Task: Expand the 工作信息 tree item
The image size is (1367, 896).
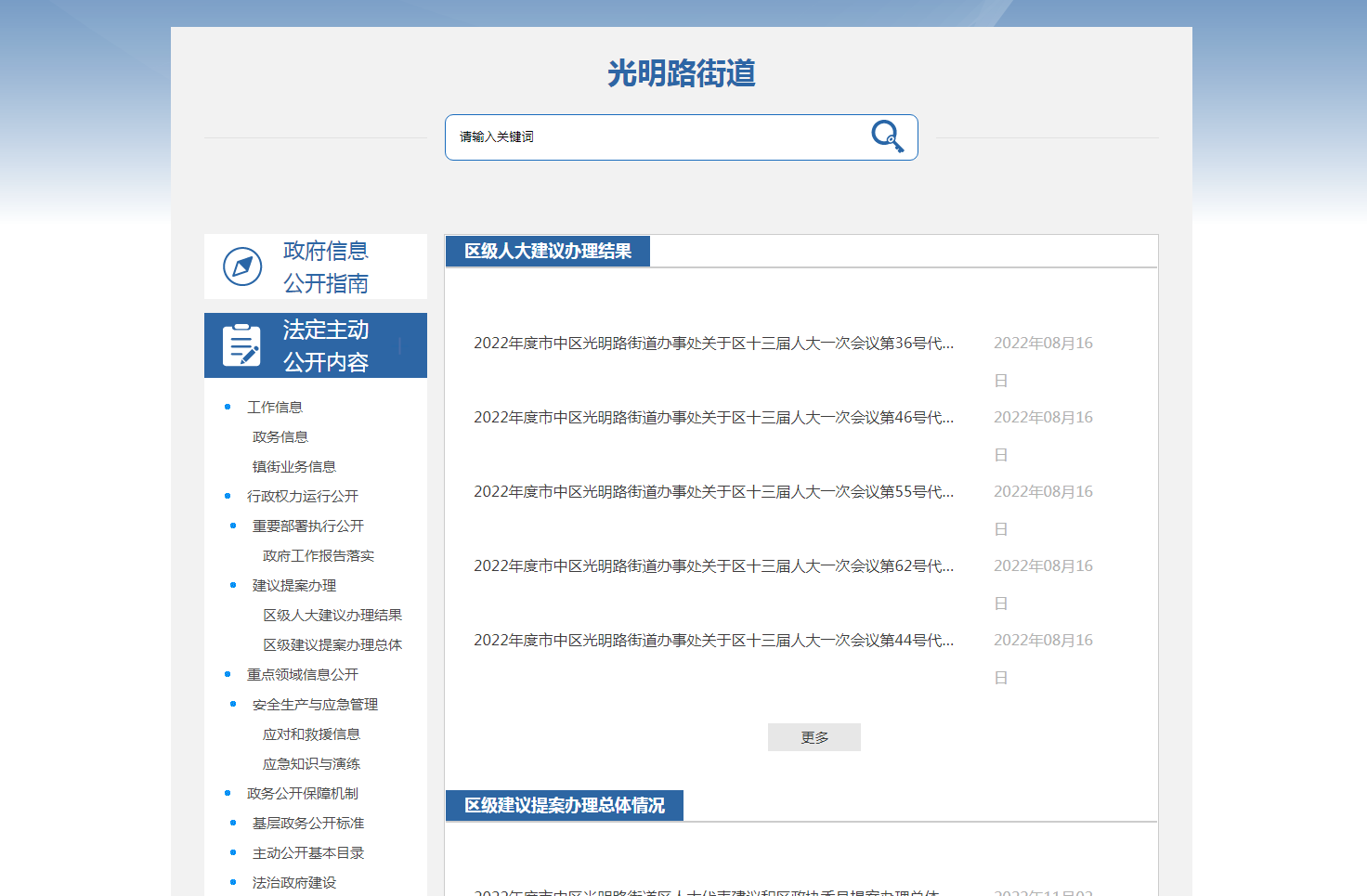Action: (x=274, y=408)
